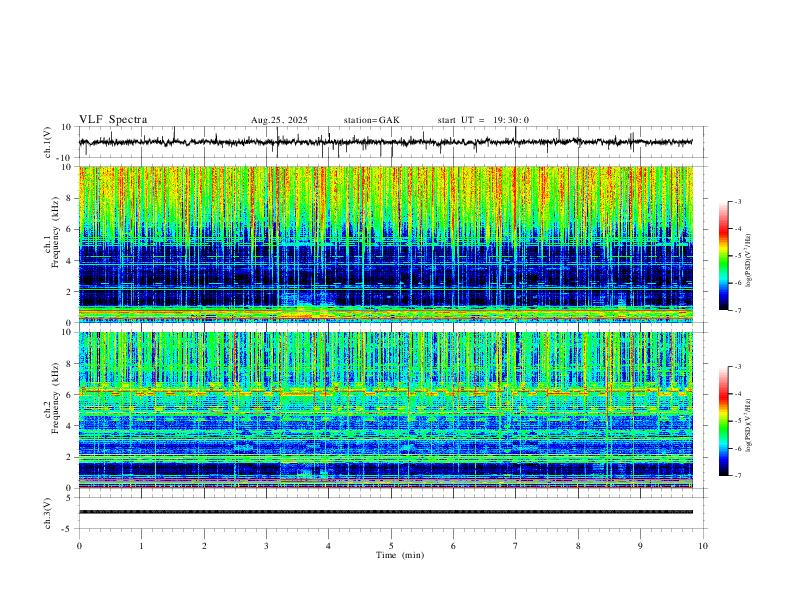Viewport: 792px width, 612px height.
Task: Click the upper color scale bar for ch.1
Action: (724, 256)
